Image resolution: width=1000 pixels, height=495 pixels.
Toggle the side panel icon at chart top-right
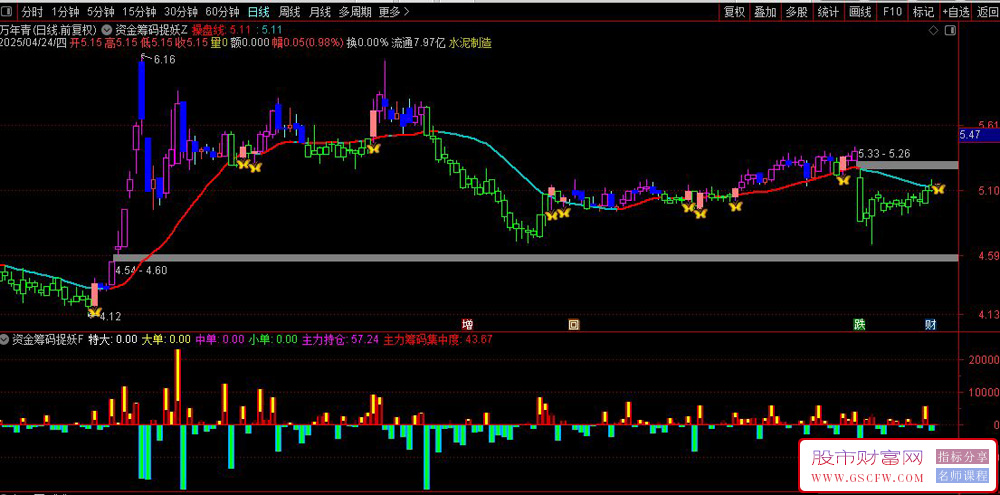click(x=951, y=31)
